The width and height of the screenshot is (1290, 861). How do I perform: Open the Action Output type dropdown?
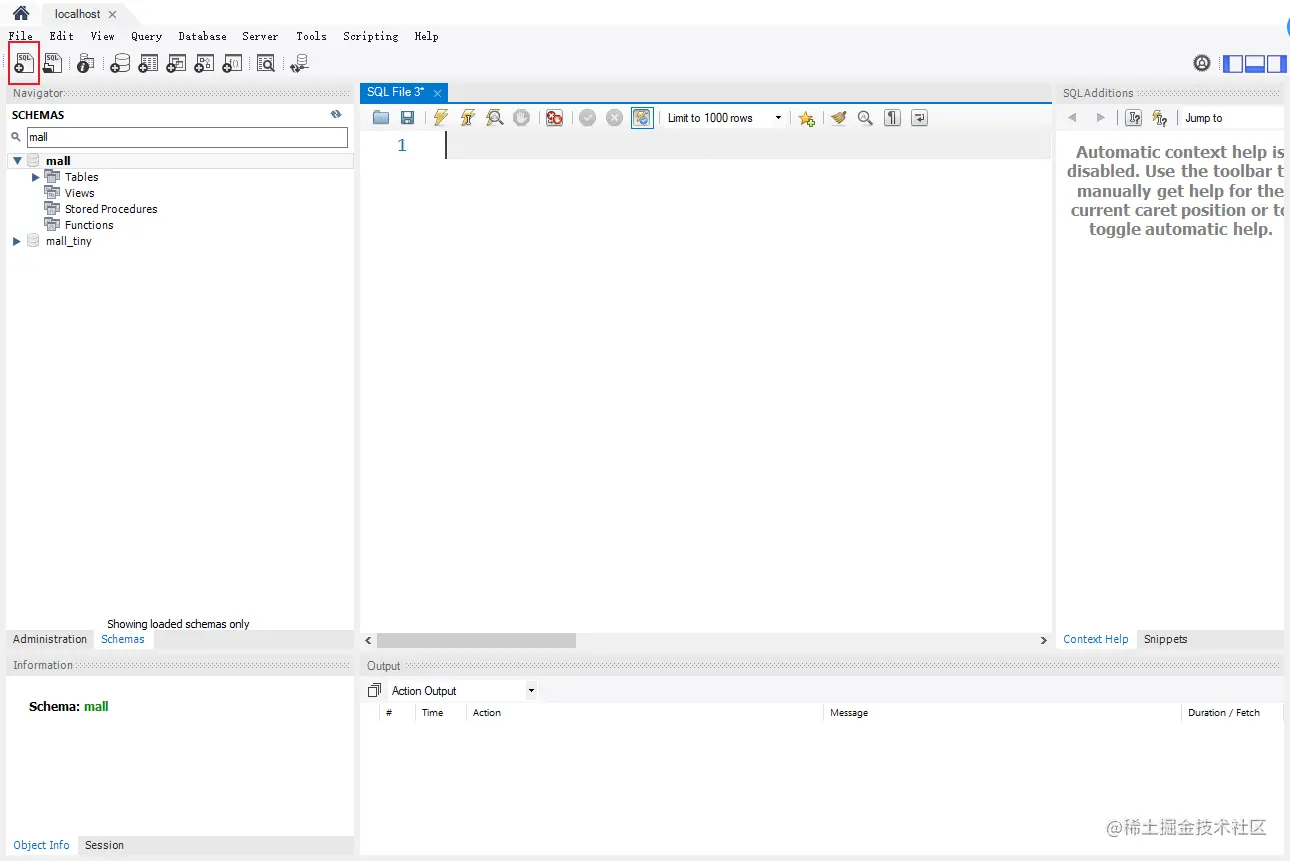462,691
